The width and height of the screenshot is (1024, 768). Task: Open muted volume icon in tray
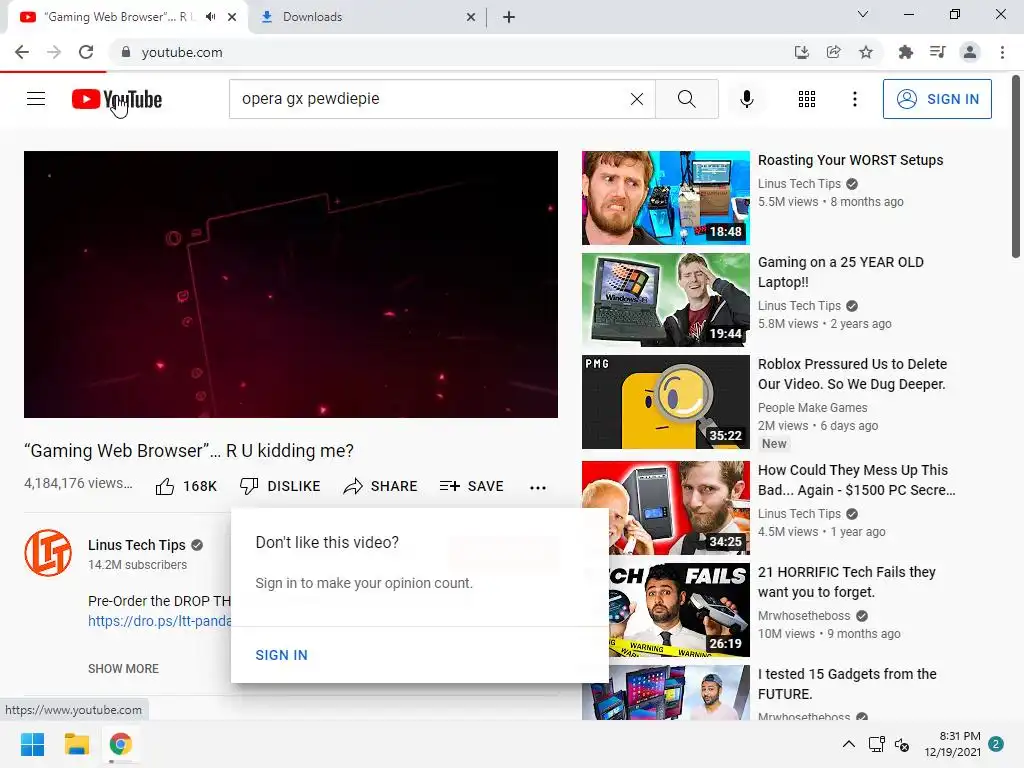tap(902, 744)
